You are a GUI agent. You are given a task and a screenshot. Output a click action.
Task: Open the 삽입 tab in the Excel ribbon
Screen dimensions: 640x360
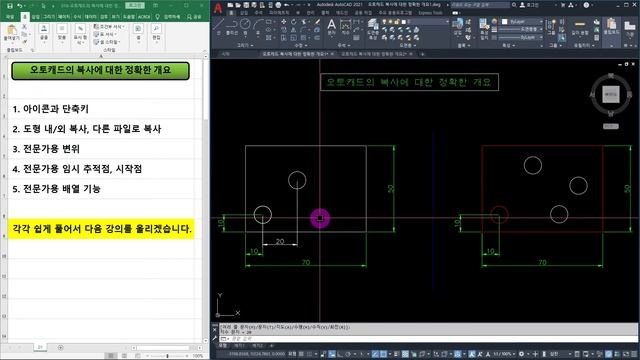tap(36, 17)
